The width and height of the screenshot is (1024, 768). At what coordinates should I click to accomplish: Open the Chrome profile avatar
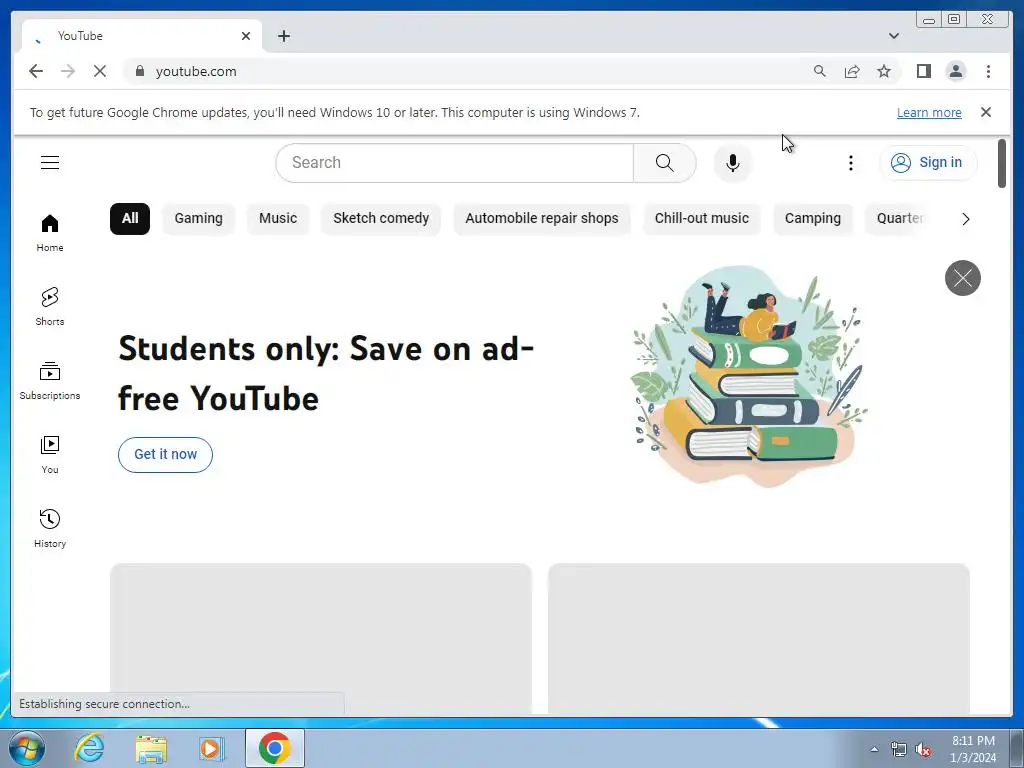coord(955,71)
